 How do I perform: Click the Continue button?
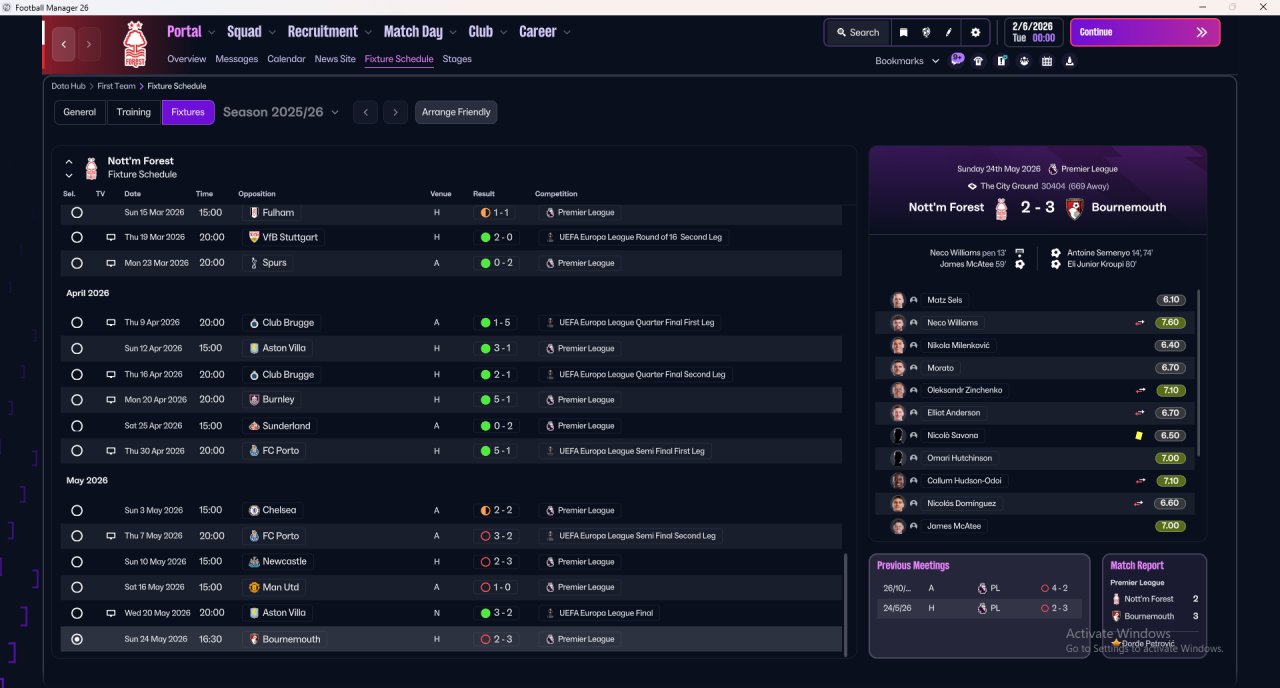[x=1145, y=32]
